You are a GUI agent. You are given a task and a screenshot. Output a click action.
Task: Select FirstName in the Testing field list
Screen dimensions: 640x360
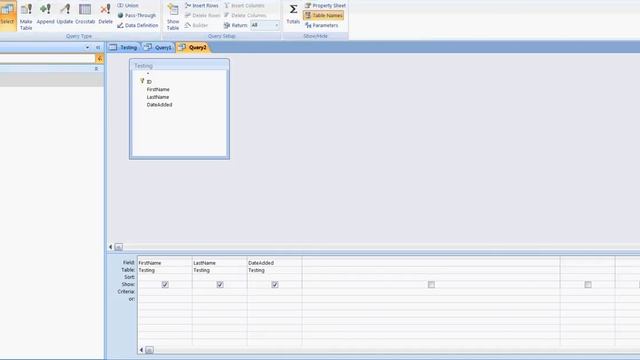coord(158,89)
